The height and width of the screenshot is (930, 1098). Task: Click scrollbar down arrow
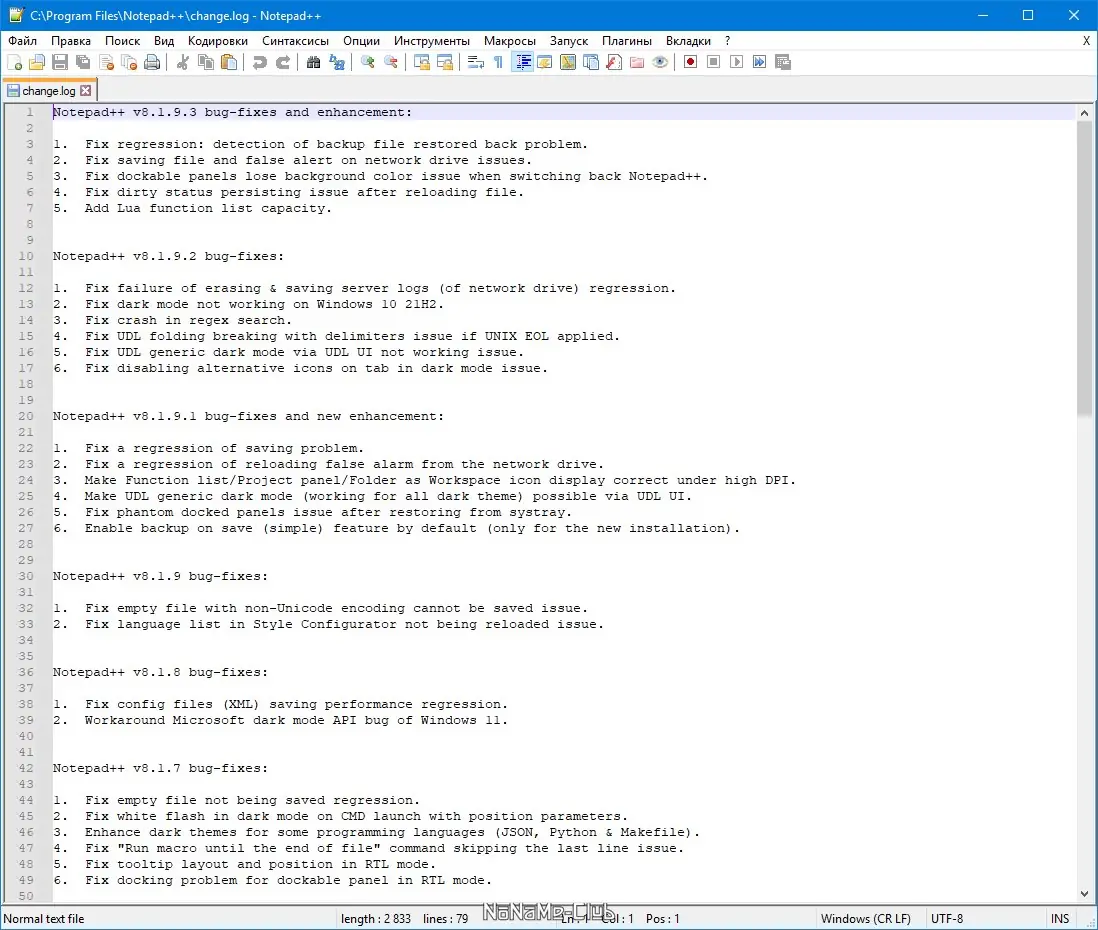pyautogui.click(x=1084, y=894)
